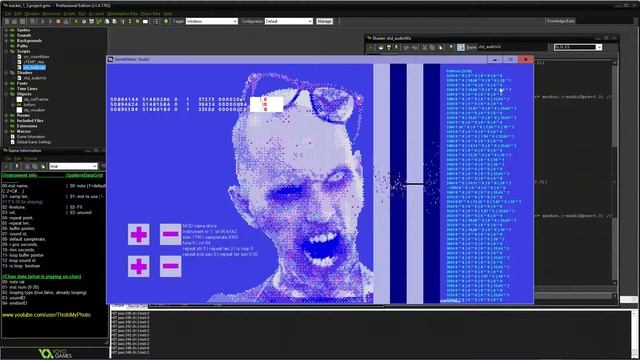
Task: Click the Manage configurations button
Action: [x=324, y=21]
